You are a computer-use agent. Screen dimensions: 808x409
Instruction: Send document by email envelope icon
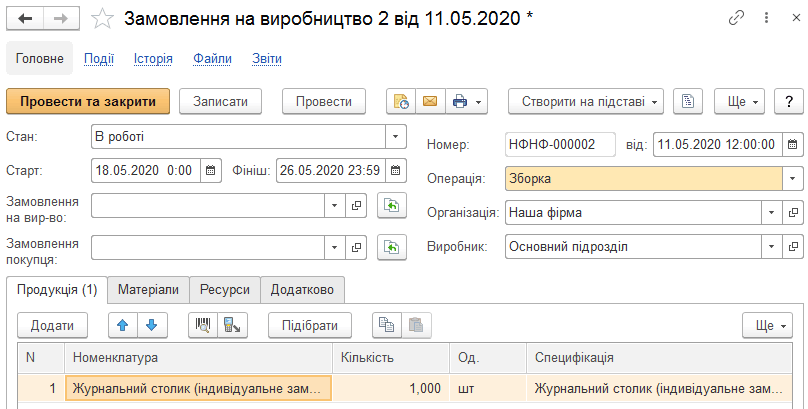tap(430, 101)
